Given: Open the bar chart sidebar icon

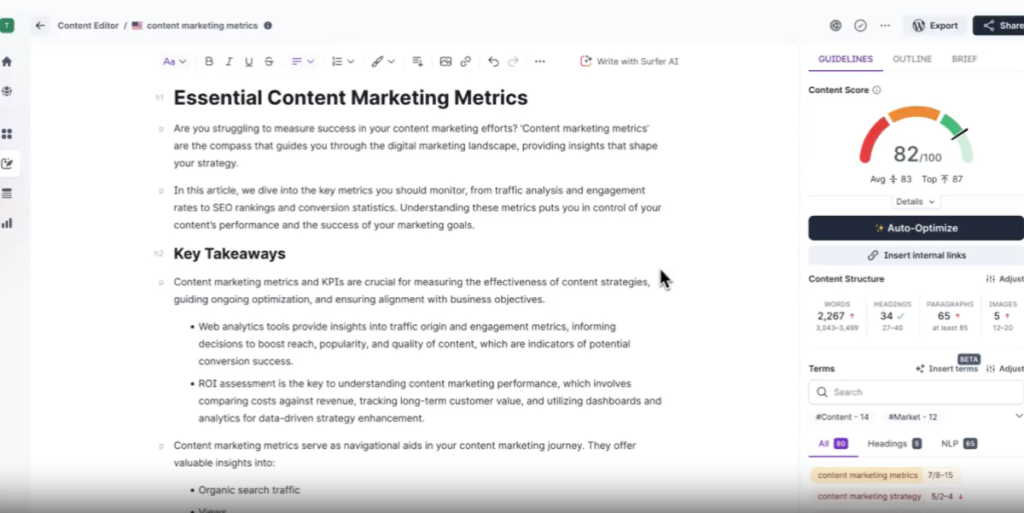Looking at the screenshot, I should 7,223.
